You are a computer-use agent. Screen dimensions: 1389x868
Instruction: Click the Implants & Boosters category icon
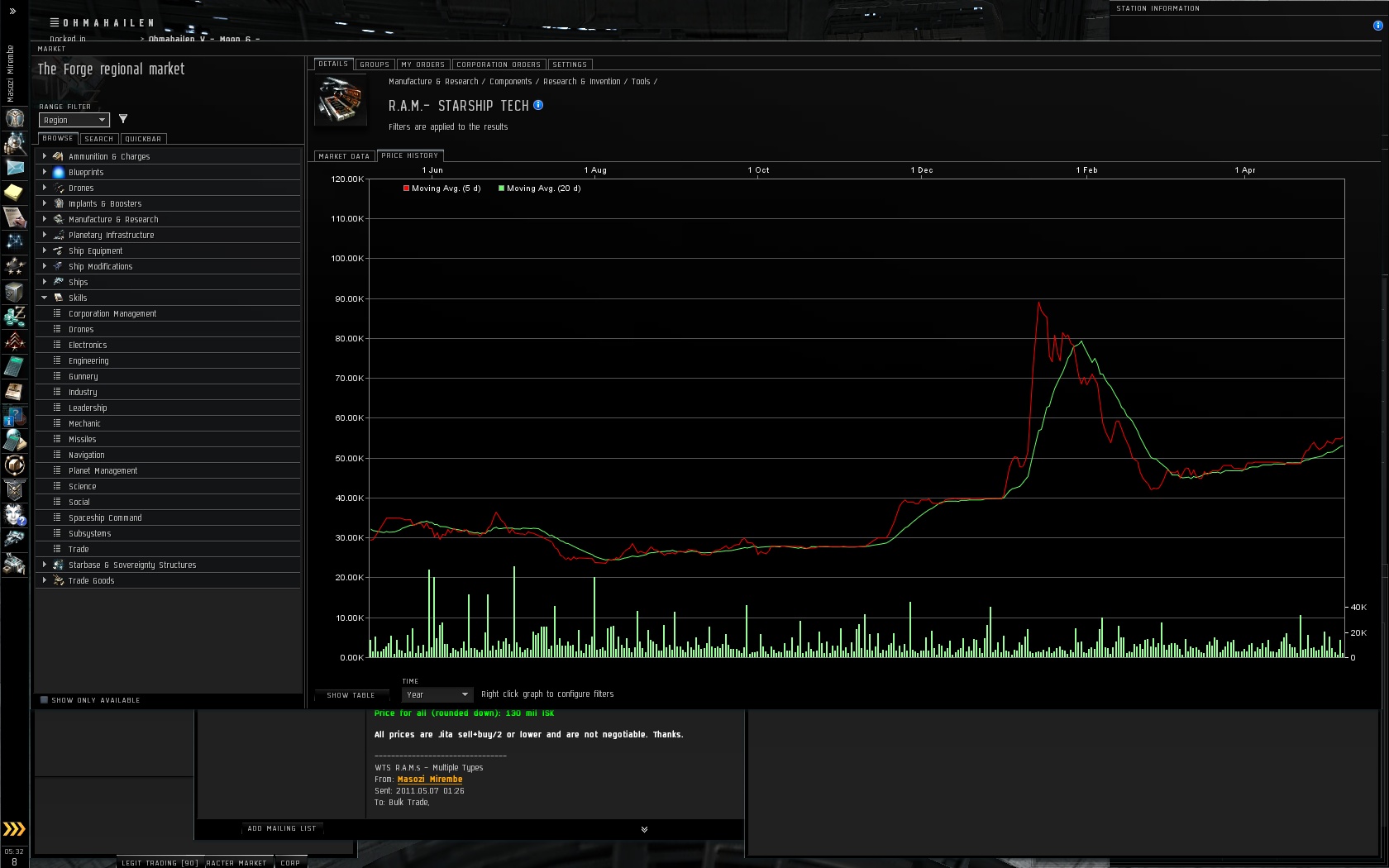tap(59, 203)
